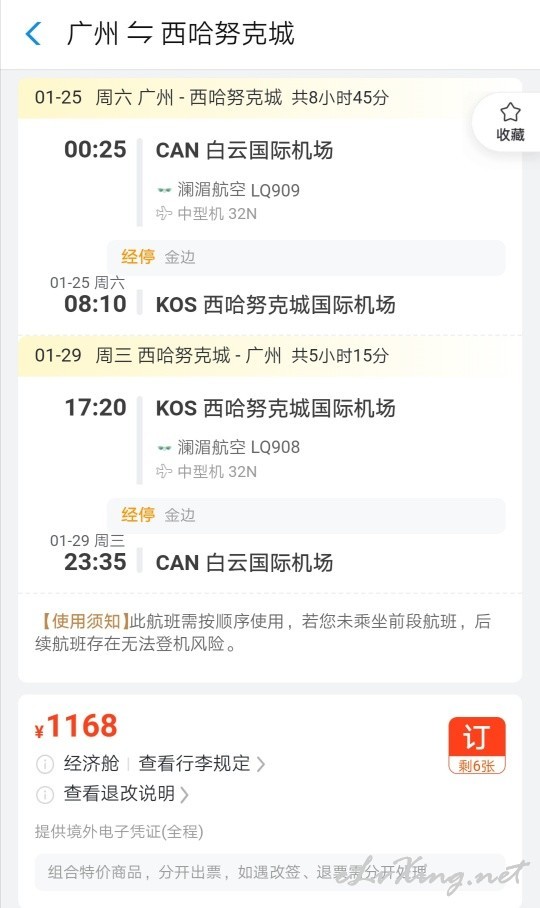Tap the info icon beside 查看退改说明
Image resolution: width=540 pixels, height=908 pixels.
tap(45, 794)
